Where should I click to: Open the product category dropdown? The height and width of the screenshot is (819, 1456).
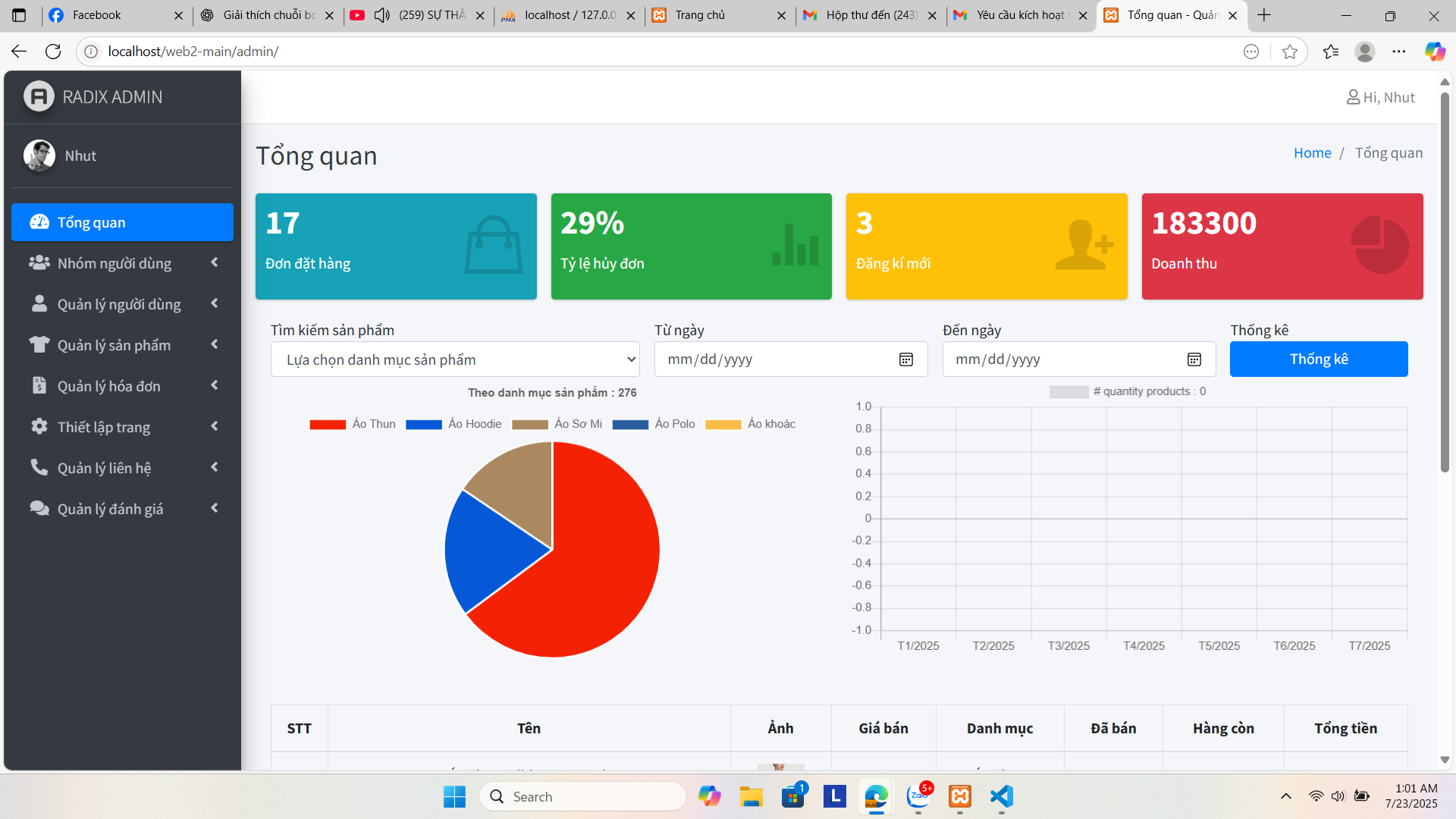(x=455, y=359)
